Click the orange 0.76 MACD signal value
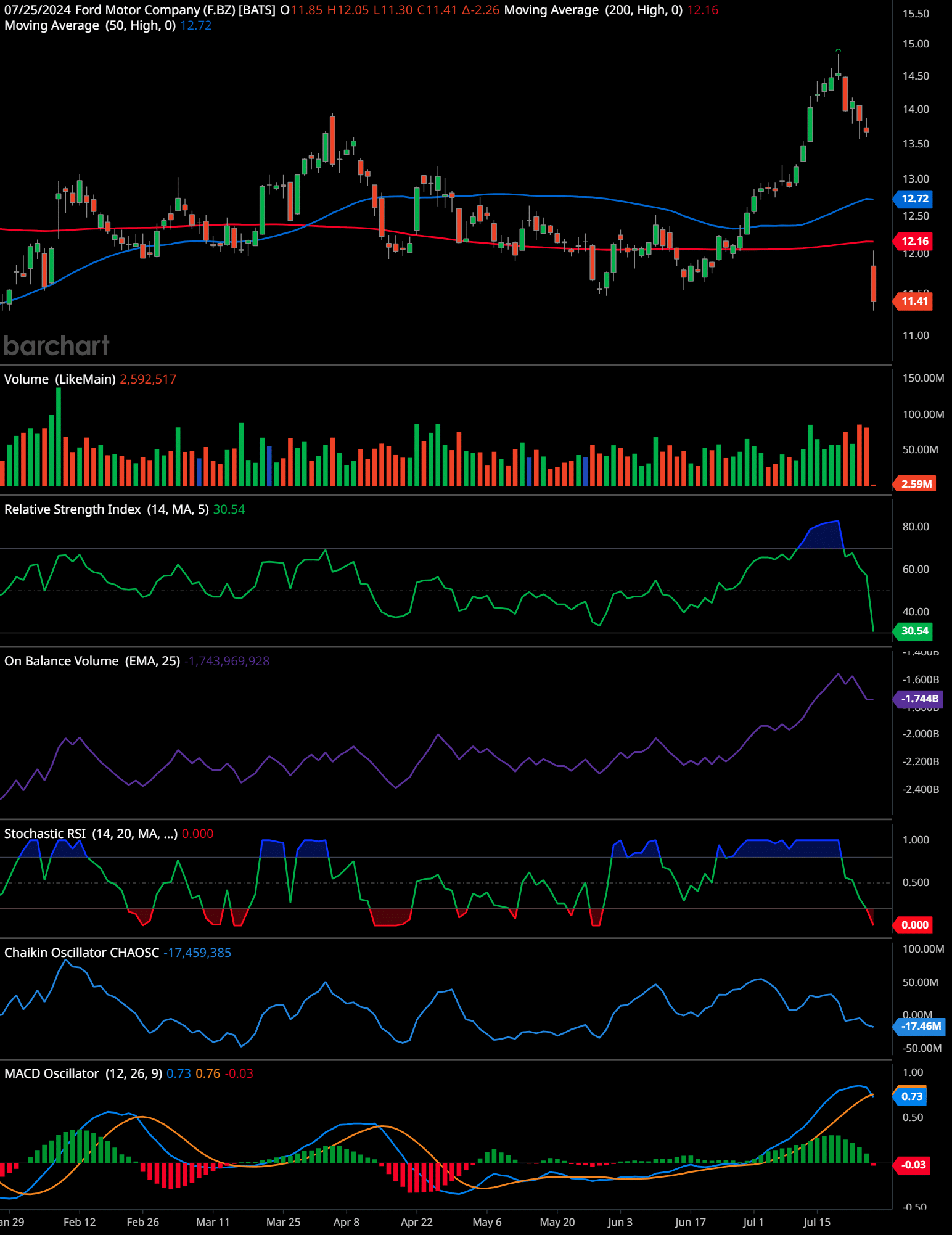The image size is (952, 1235). coord(208,1073)
